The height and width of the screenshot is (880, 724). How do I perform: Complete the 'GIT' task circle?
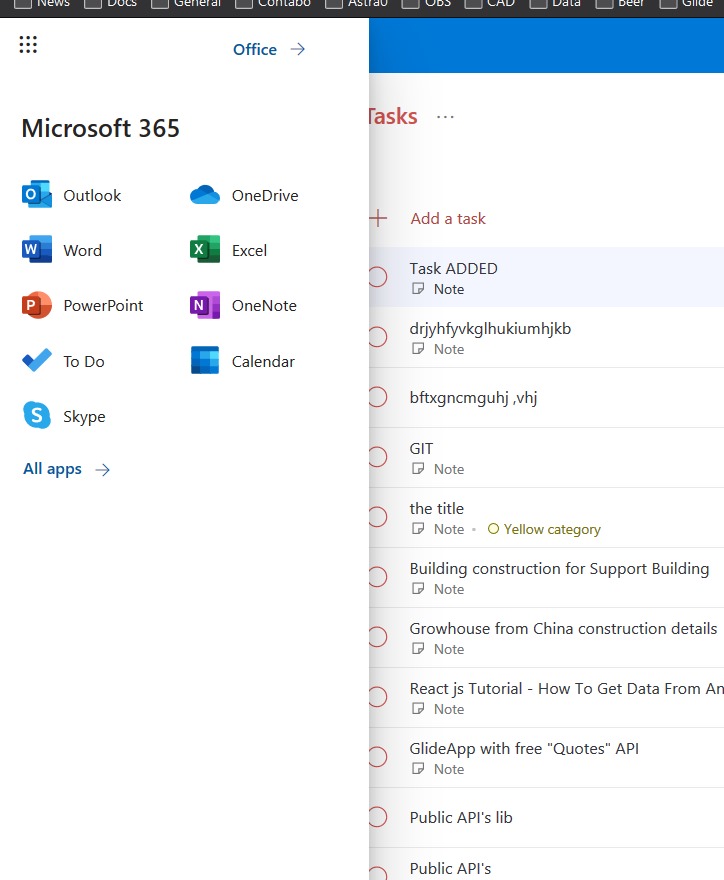(x=377, y=458)
